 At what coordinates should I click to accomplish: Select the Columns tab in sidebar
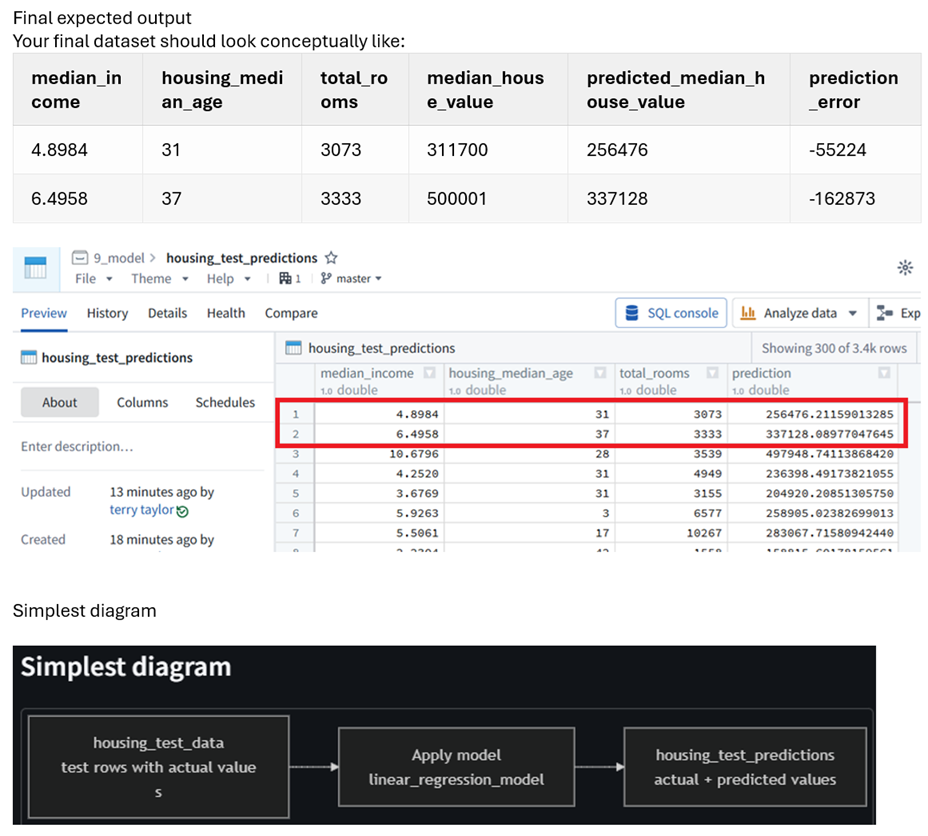pyautogui.click(x=142, y=402)
